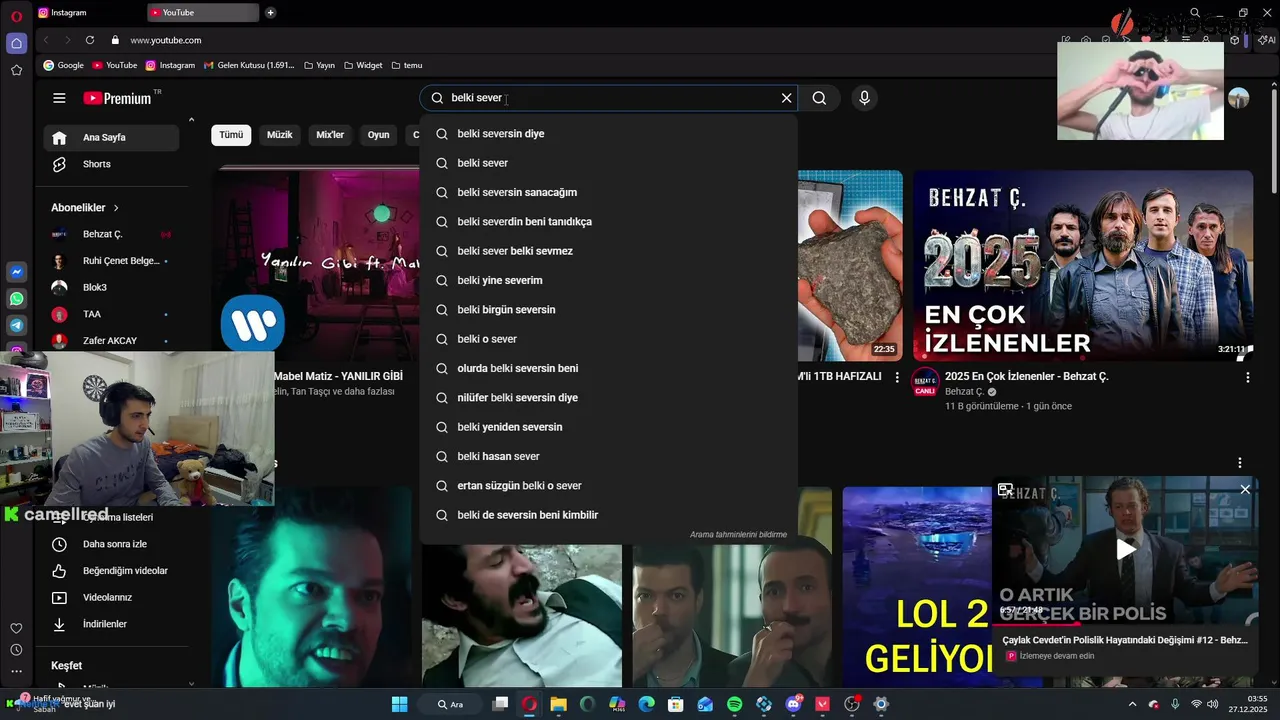
Task: Choose suggestion 'belki severdin beni tanıdıkça'
Action: pos(609,221)
